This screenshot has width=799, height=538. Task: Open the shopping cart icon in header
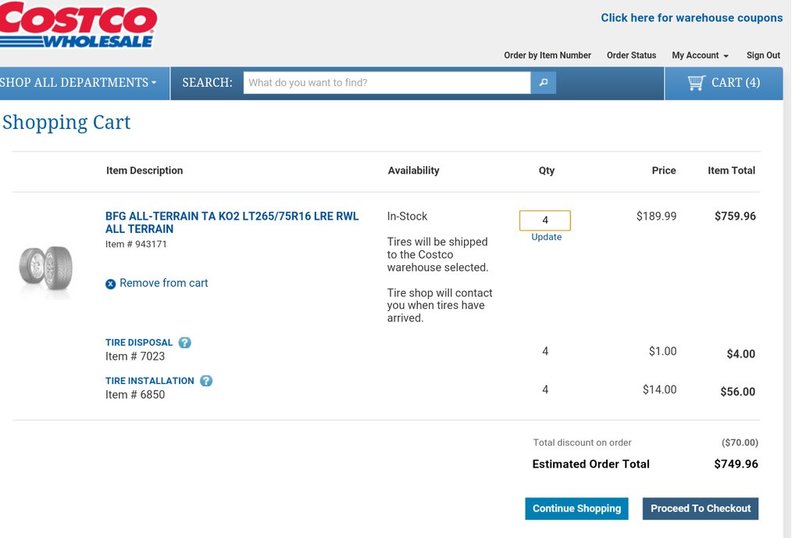pos(696,83)
